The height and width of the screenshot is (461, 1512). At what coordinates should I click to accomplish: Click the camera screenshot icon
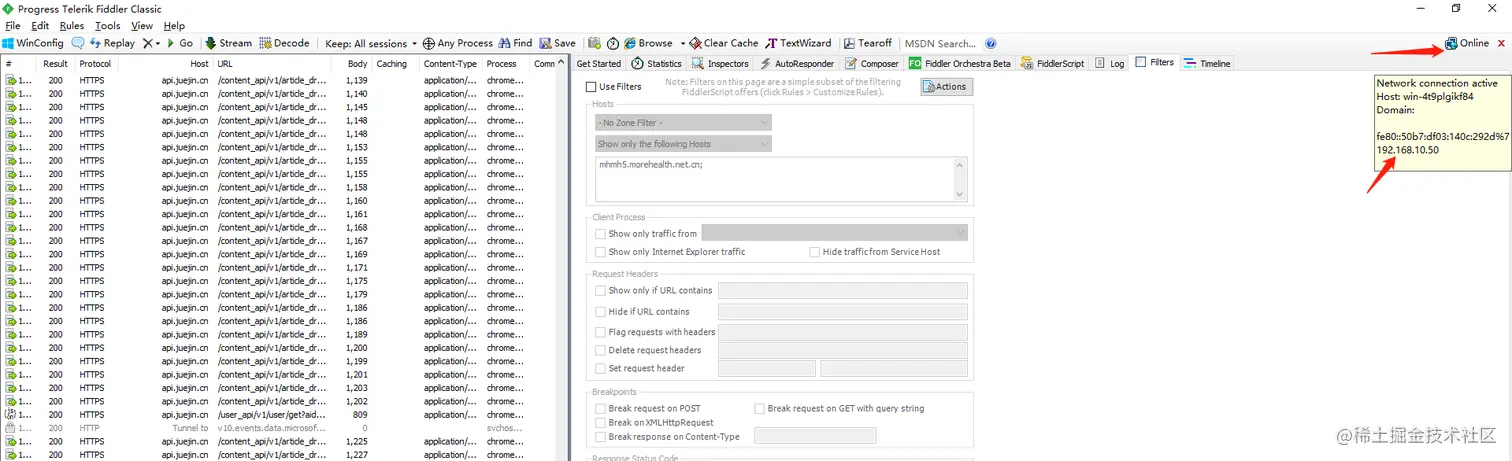tap(594, 43)
